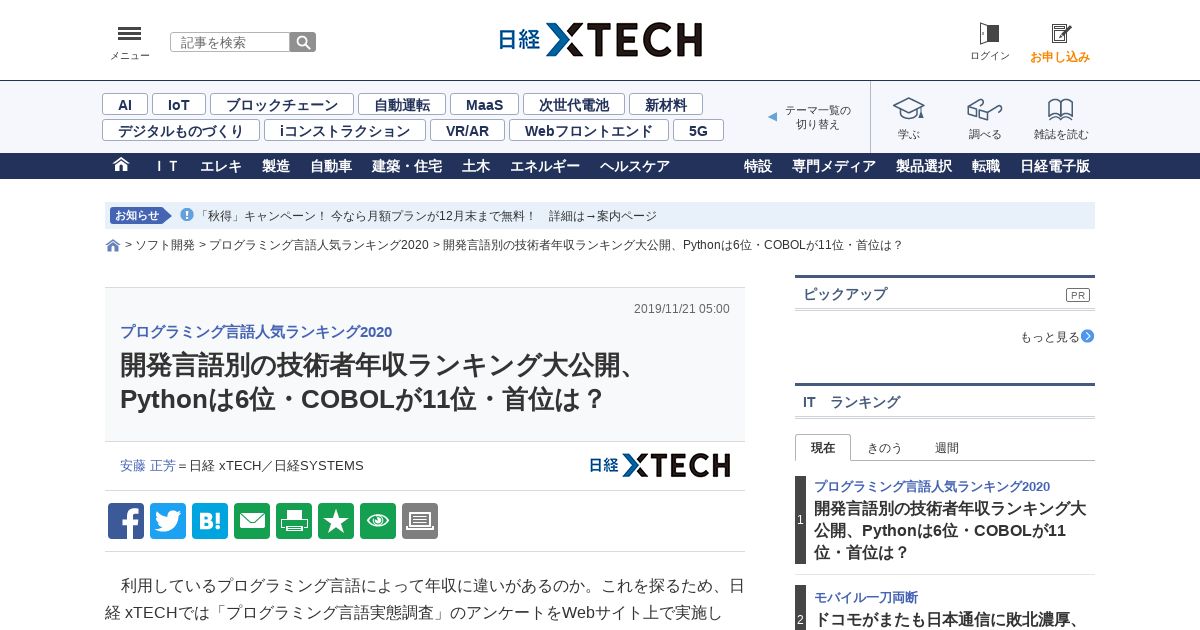Click the iコンストラクション theme tag

point(345,130)
